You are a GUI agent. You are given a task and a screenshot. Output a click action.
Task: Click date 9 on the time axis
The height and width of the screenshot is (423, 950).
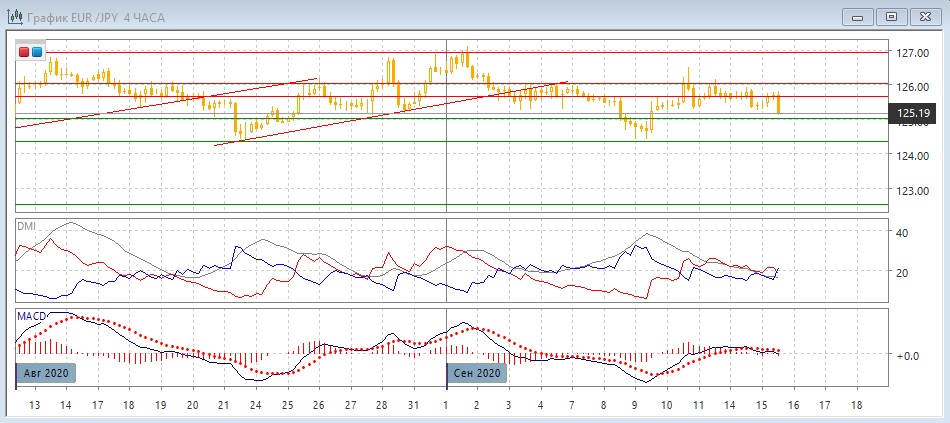click(635, 406)
